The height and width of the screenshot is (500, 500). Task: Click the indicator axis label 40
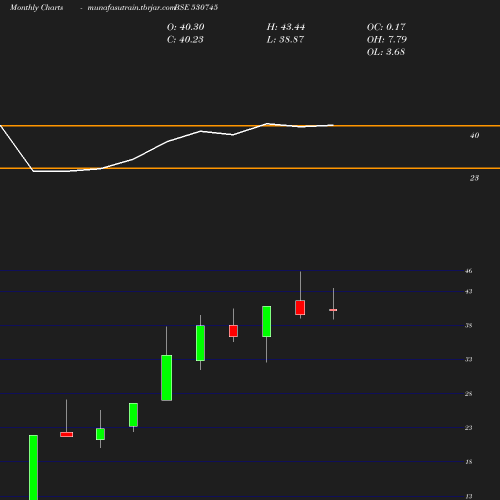(474, 136)
